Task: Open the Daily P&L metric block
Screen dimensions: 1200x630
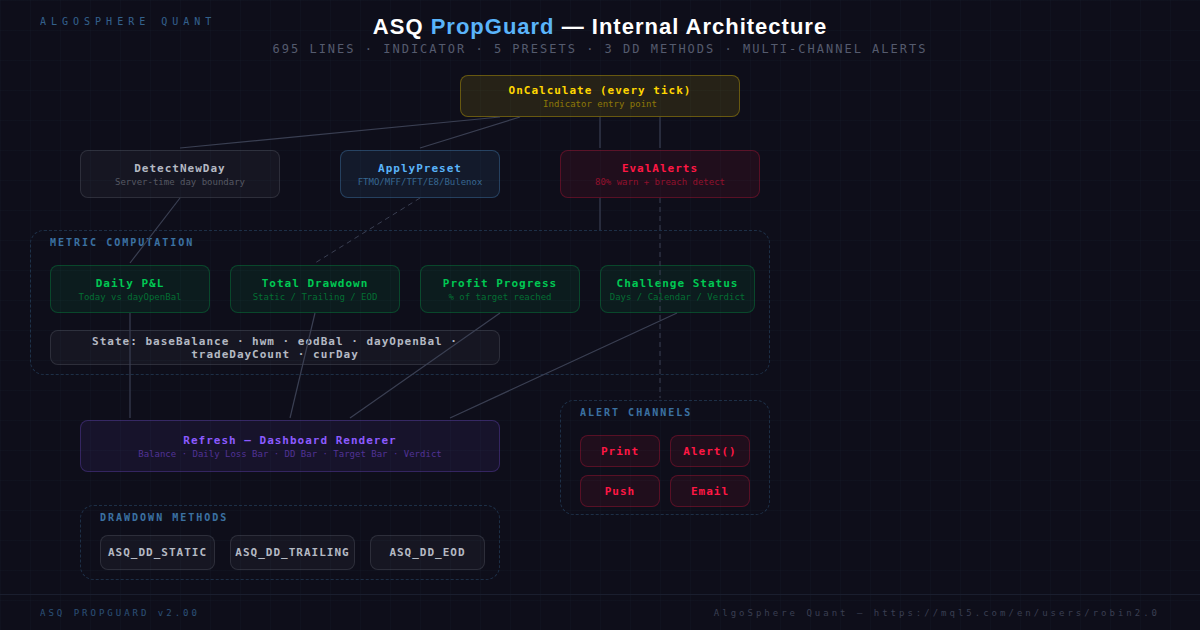Action: (129, 288)
